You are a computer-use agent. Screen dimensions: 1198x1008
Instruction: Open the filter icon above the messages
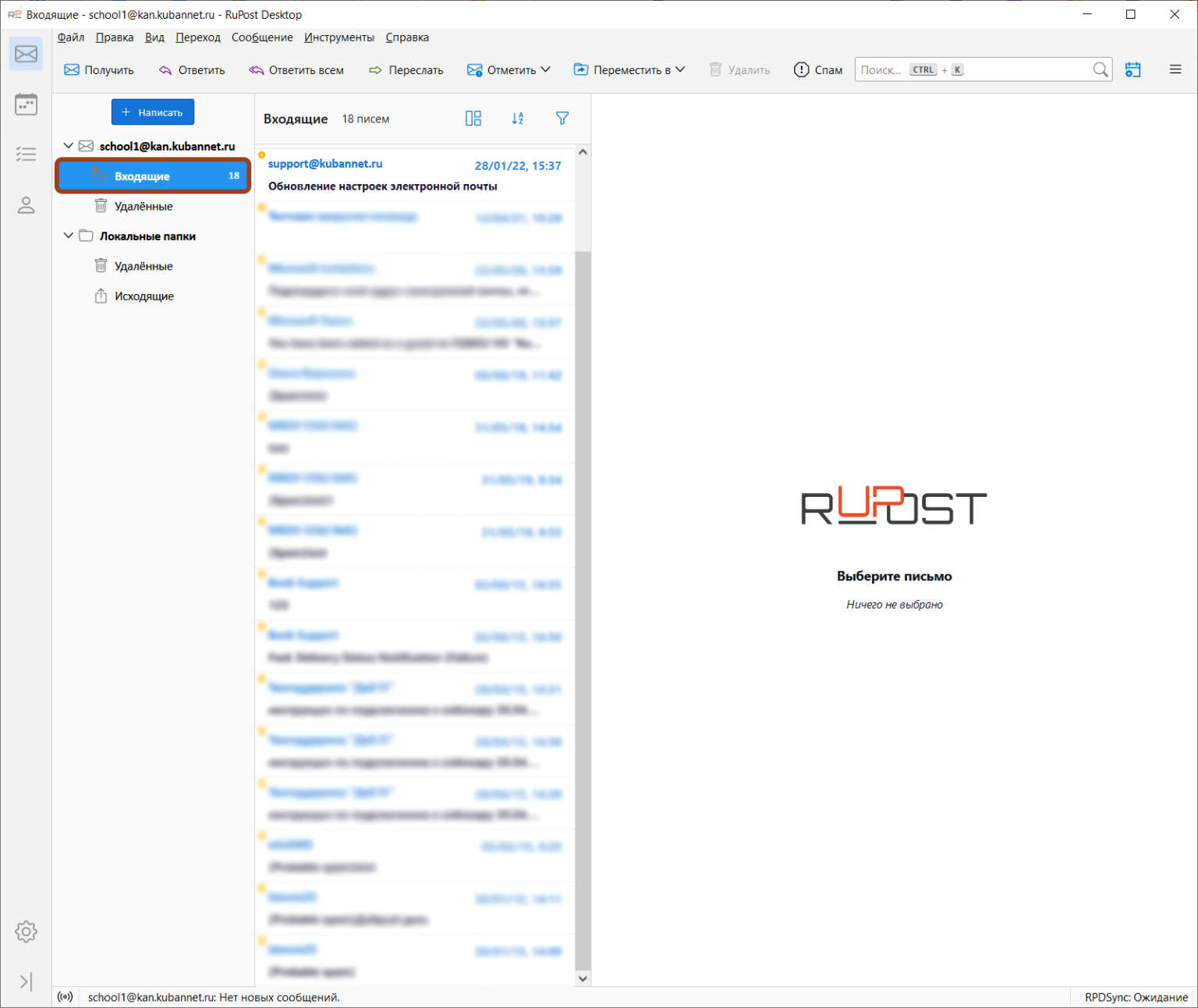tap(562, 118)
